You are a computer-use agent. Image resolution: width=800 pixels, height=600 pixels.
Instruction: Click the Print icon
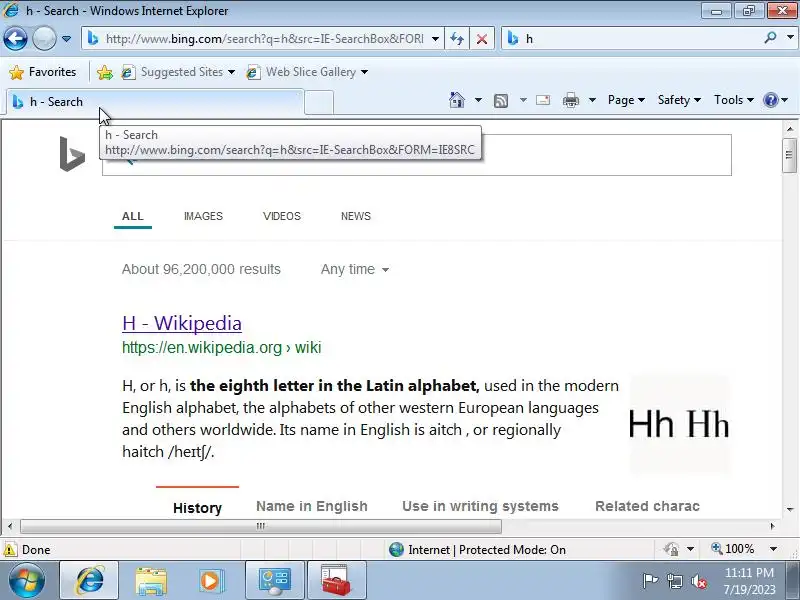tap(571, 100)
